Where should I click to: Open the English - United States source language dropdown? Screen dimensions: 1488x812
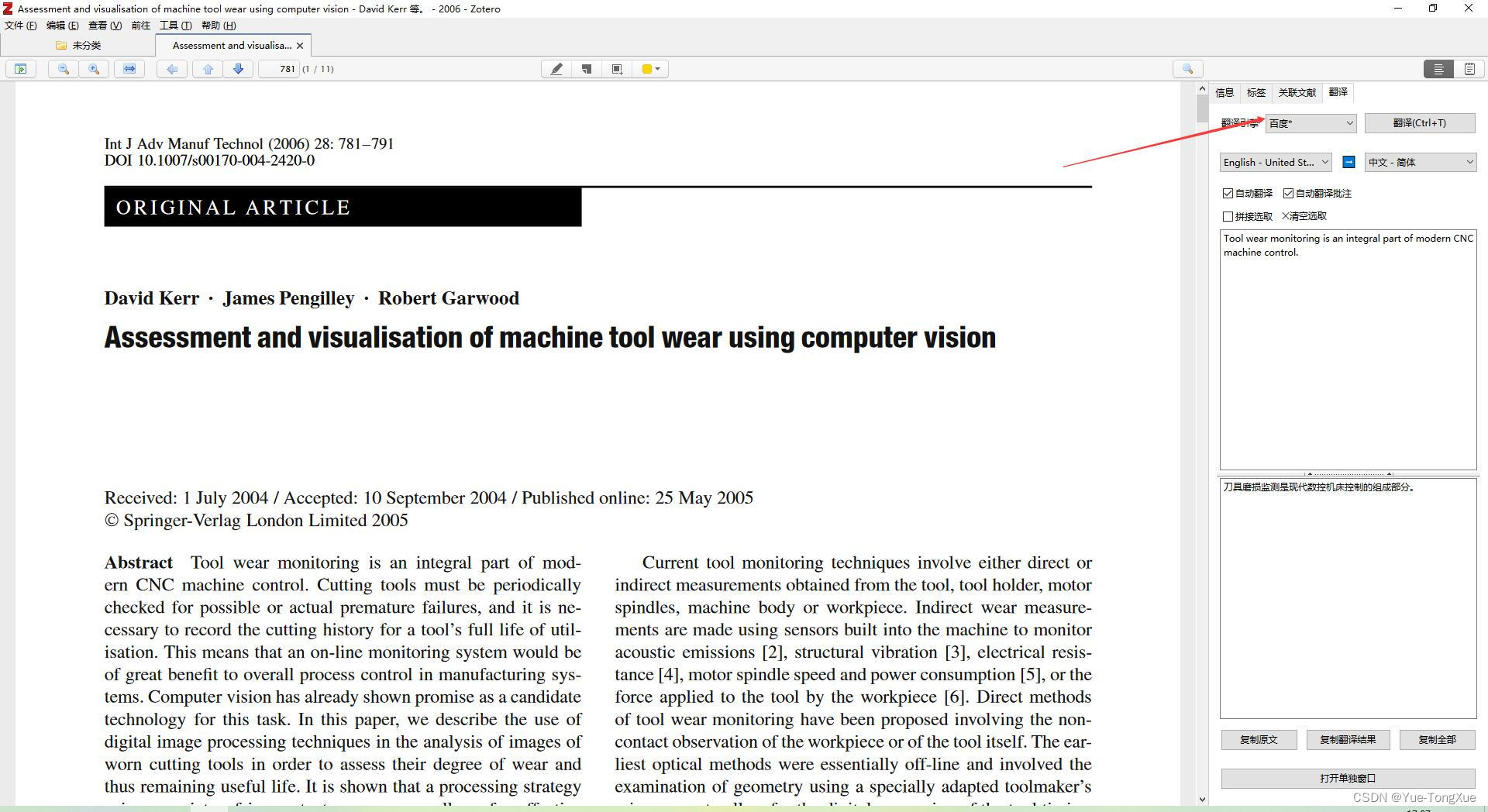pyautogui.click(x=1275, y=162)
